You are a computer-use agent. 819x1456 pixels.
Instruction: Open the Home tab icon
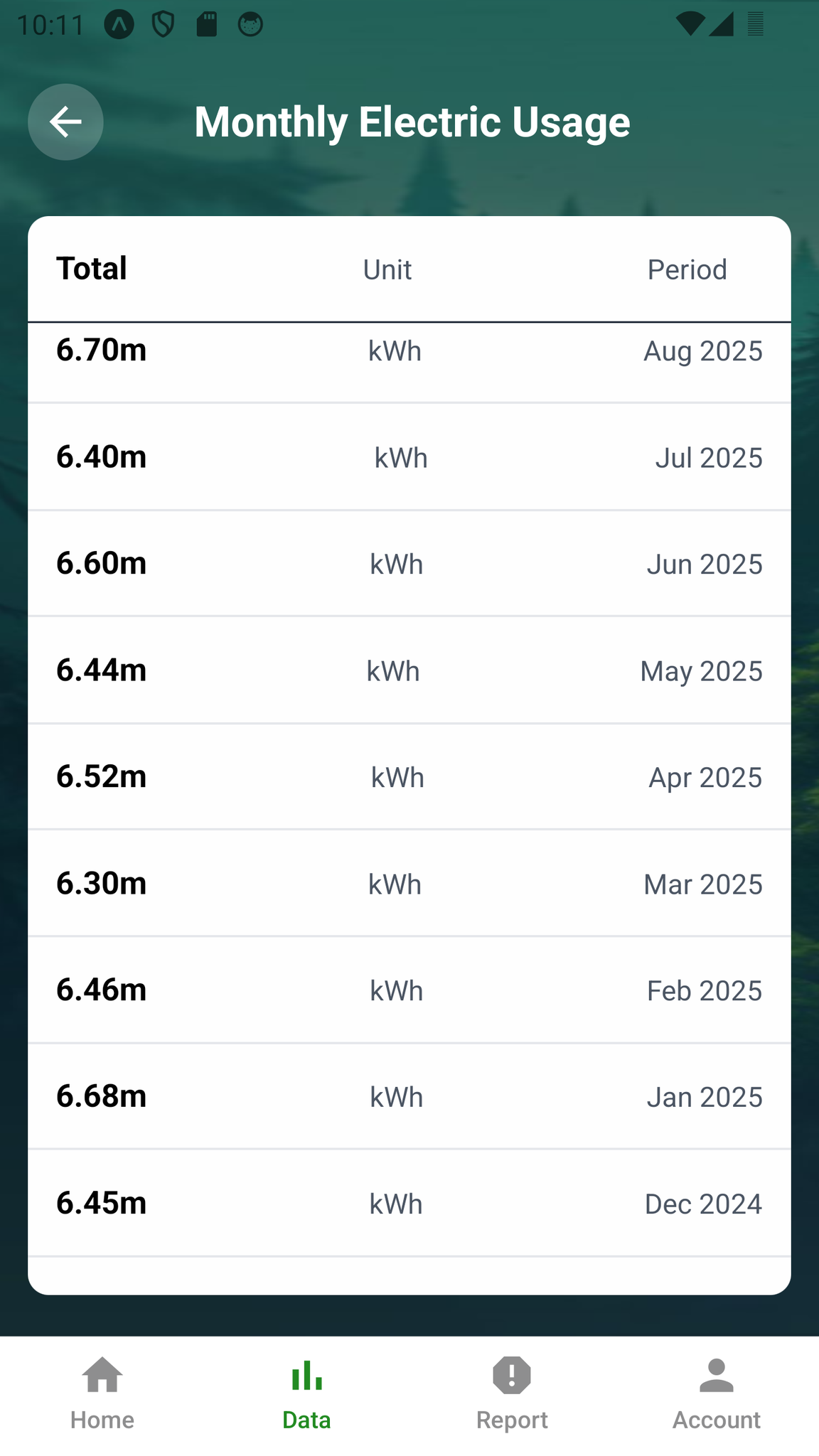tap(102, 1375)
